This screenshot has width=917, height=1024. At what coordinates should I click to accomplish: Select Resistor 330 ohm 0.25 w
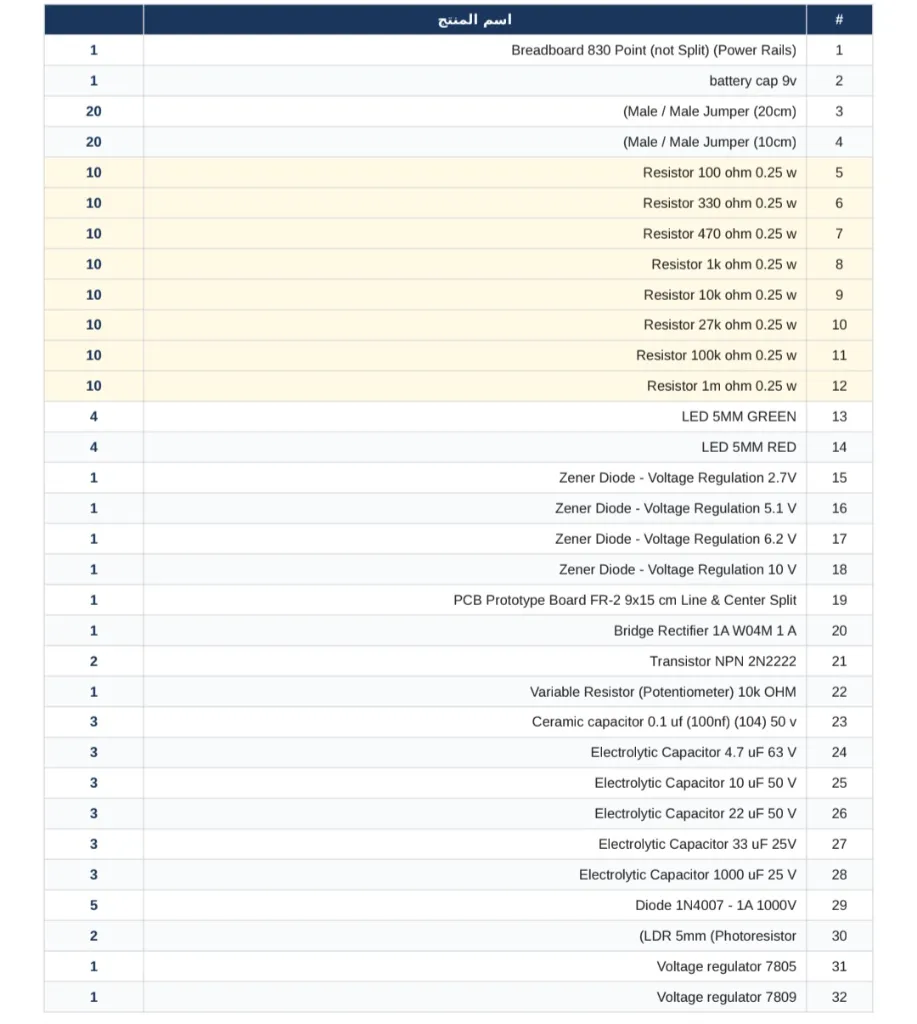tap(719, 203)
